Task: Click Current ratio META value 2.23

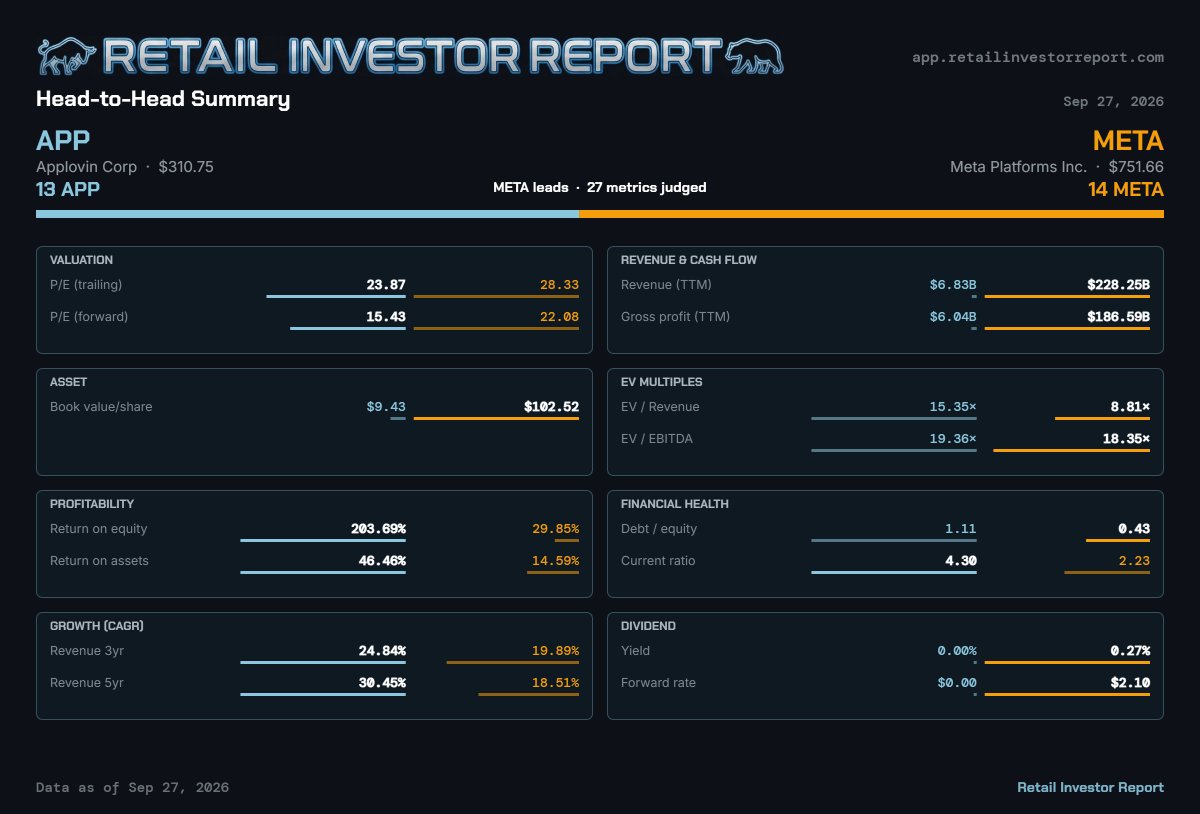Action: tap(1134, 561)
